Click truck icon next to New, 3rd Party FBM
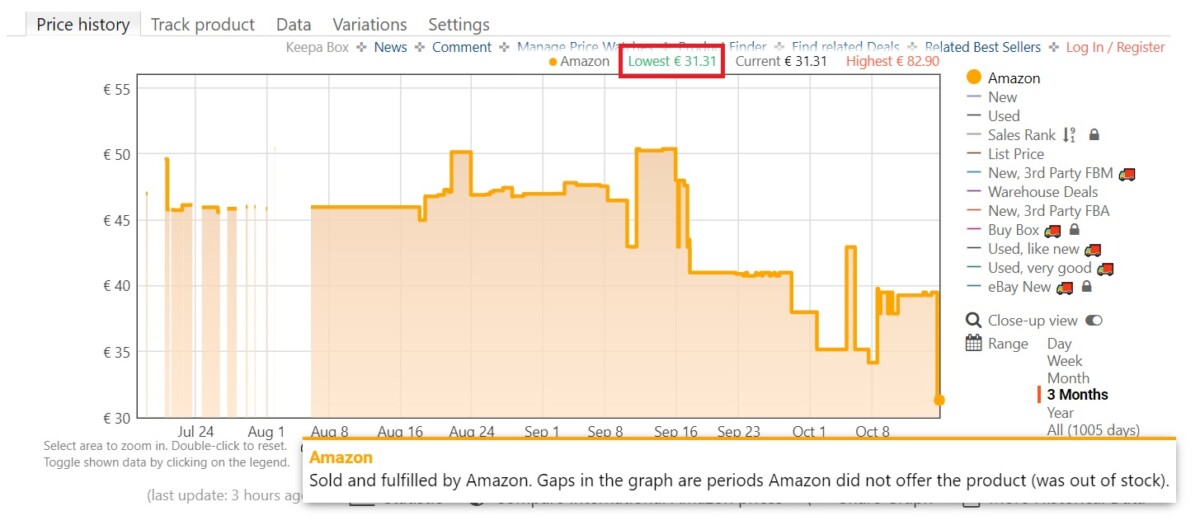 pyautogui.click(x=1127, y=174)
